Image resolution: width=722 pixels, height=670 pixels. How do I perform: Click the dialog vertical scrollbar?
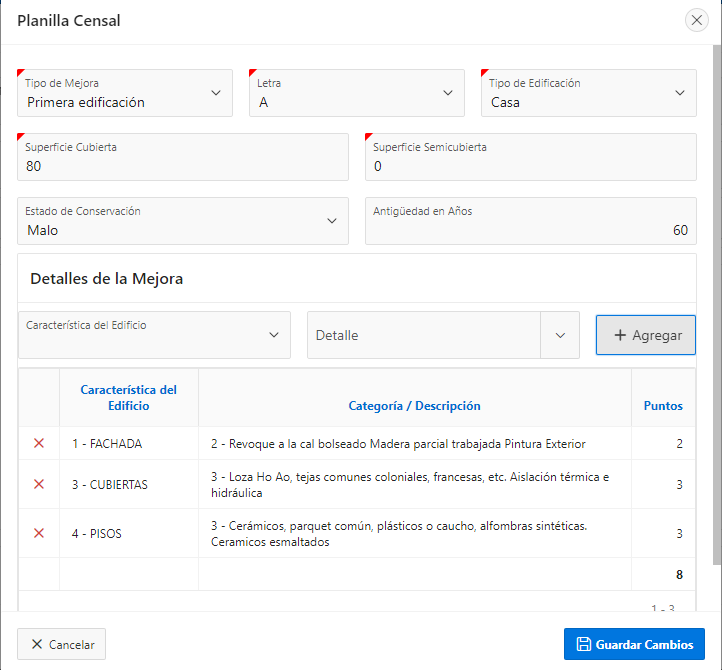click(x=717, y=304)
